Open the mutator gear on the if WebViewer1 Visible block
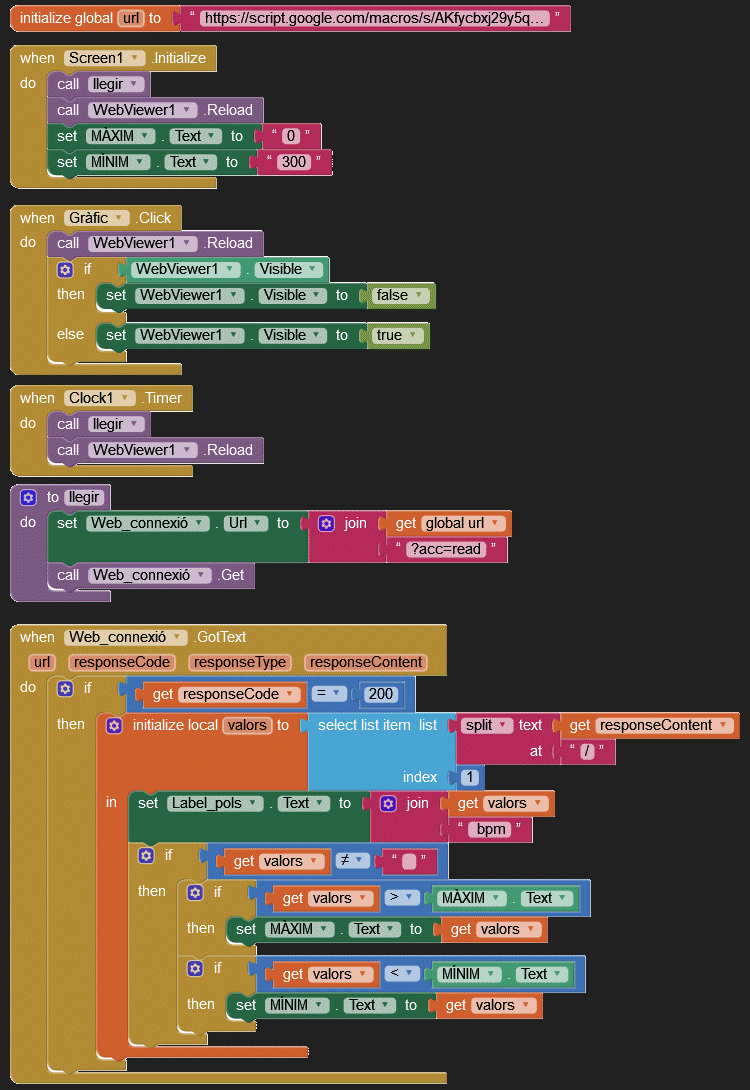This screenshot has height=1090, width=750. [65, 269]
